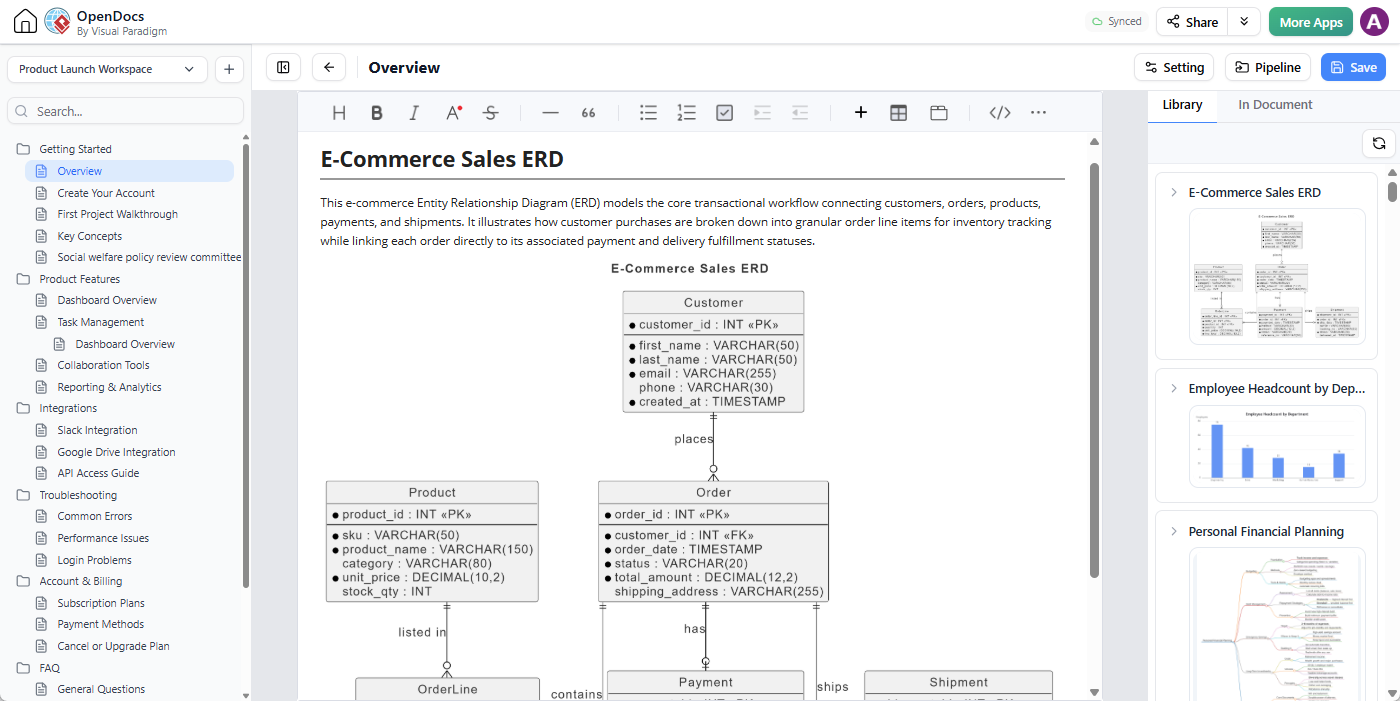Viewport: 1400px width, 701px height.
Task: Open Subscription Plans page
Action: 101,603
